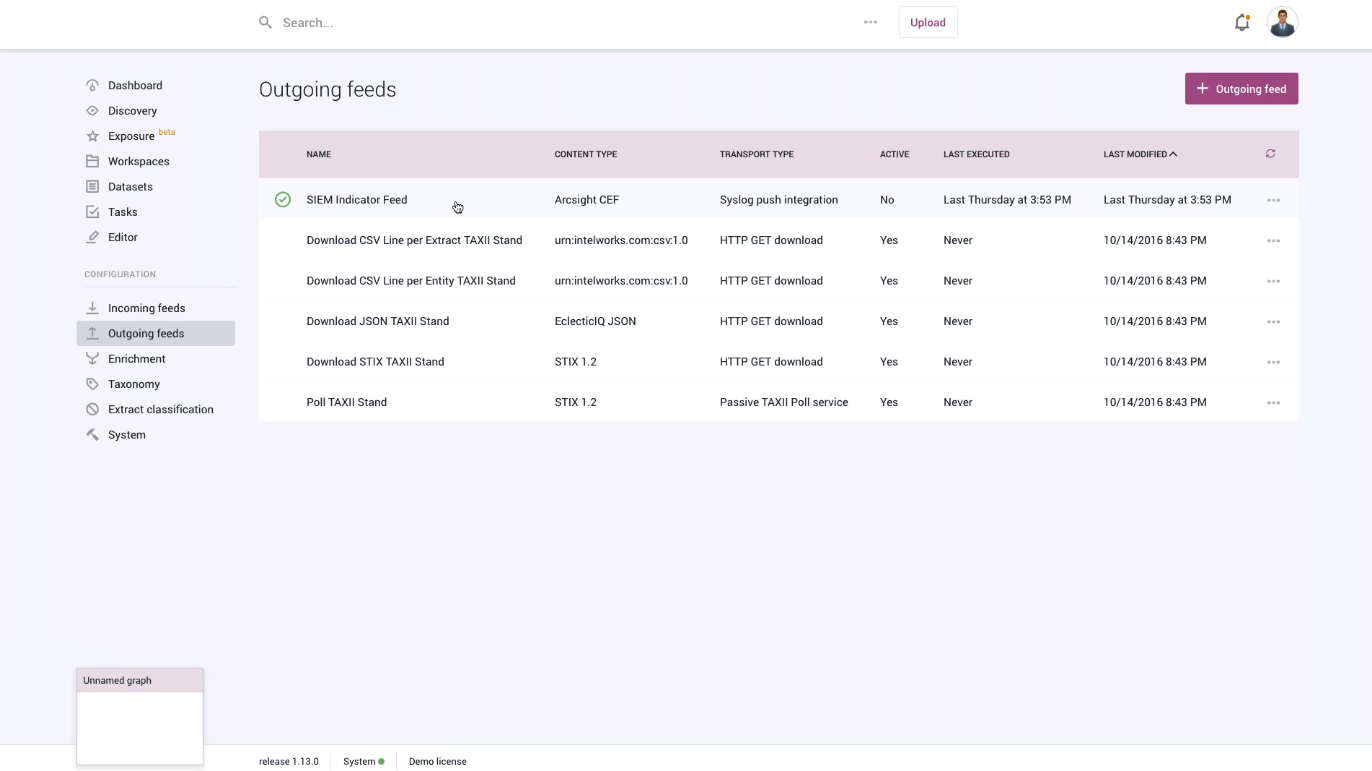Click the Discovery eye icon
This screenshot has height=771, width=1372.
[92, 111]
